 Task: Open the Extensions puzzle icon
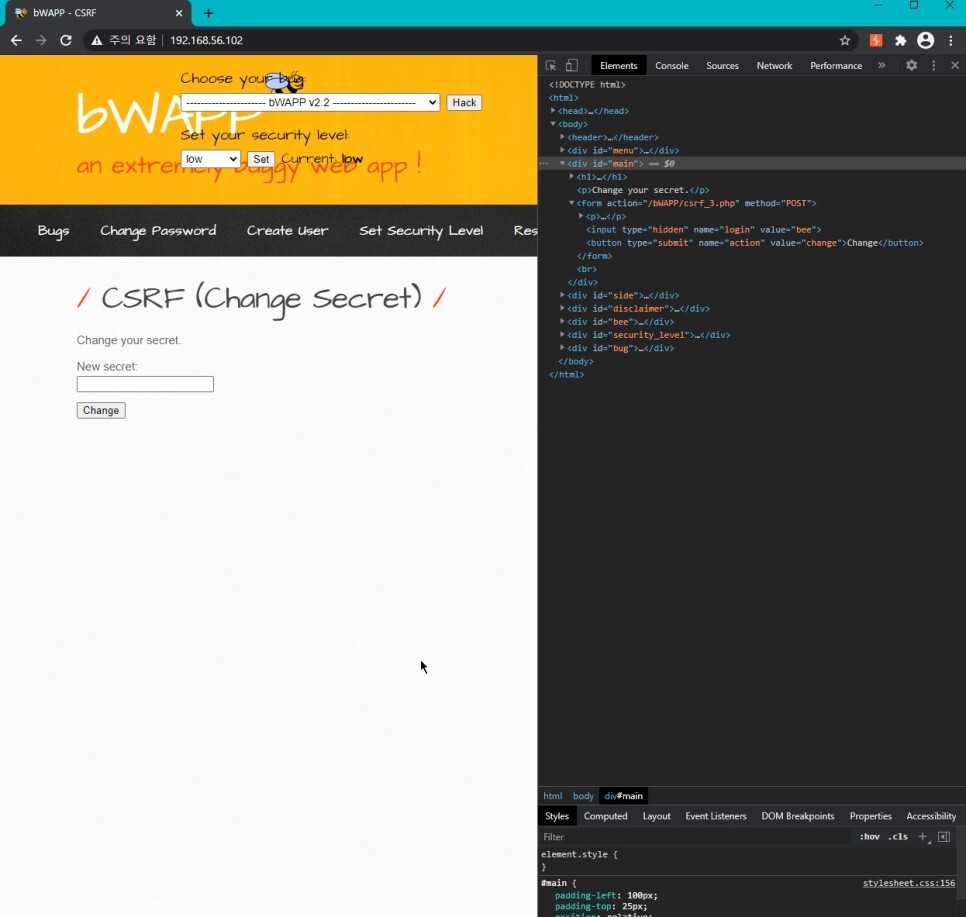pos(901,40)
